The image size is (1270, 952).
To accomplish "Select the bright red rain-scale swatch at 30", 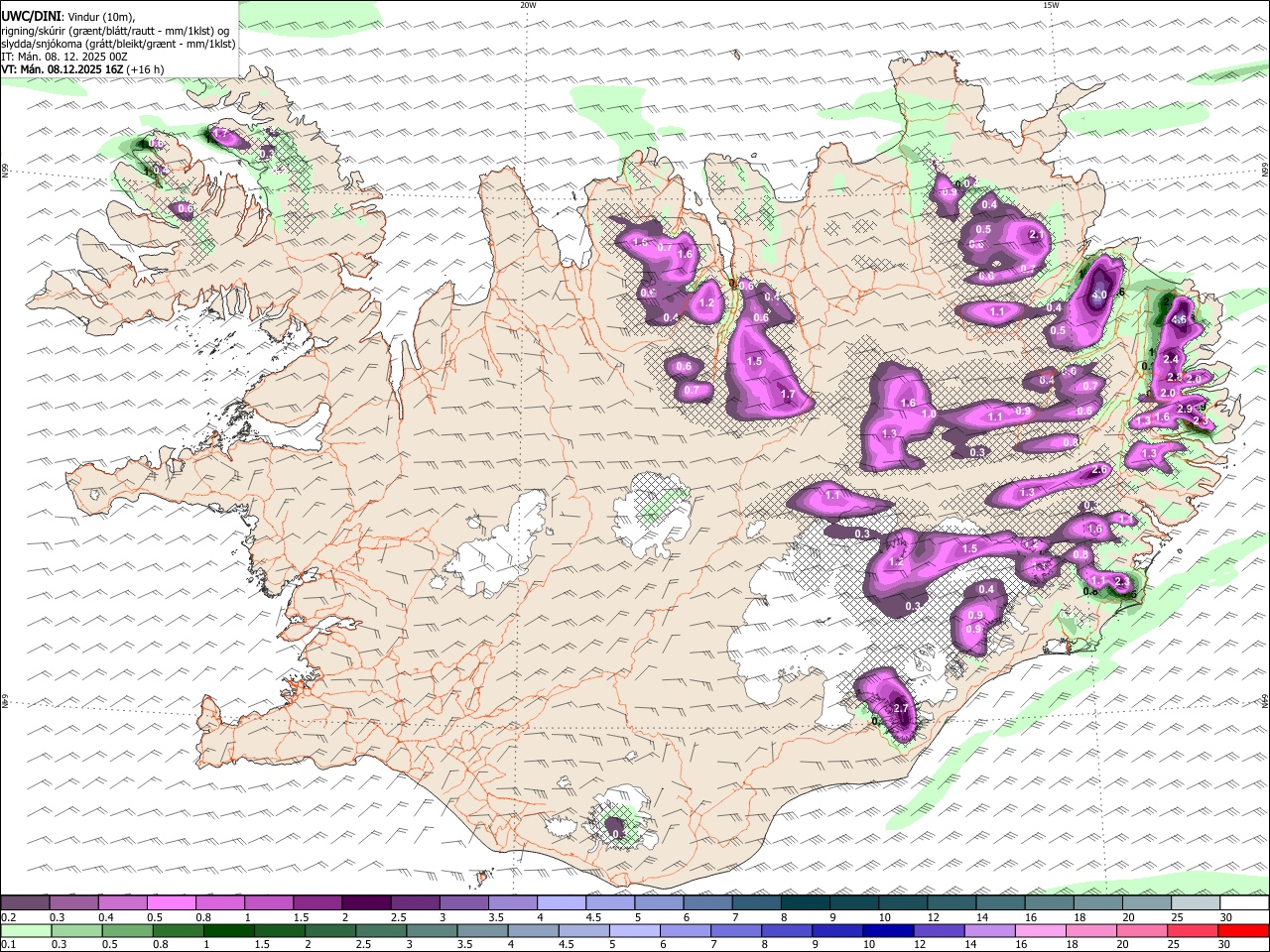I will click(1244, 930).
